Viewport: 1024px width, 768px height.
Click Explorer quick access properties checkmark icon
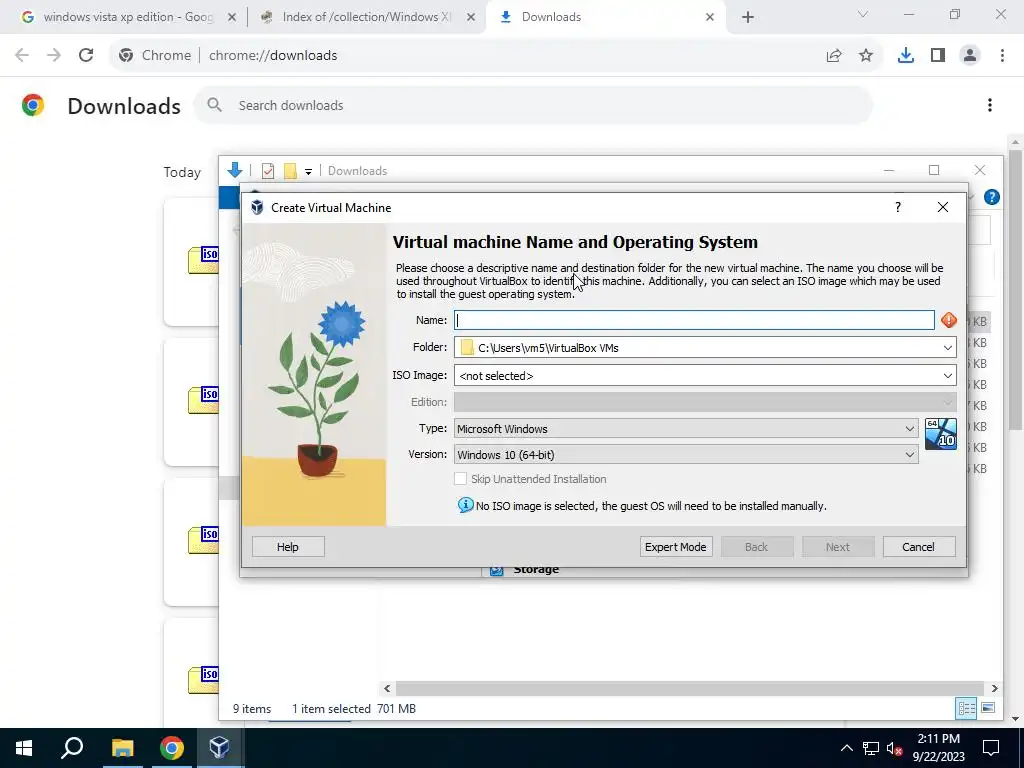(x=268, y=171)
